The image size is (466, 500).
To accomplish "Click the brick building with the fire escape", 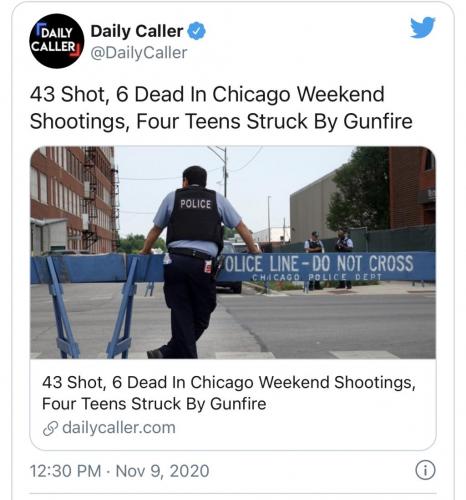I will pyautogui.click(x=74, y=200).
